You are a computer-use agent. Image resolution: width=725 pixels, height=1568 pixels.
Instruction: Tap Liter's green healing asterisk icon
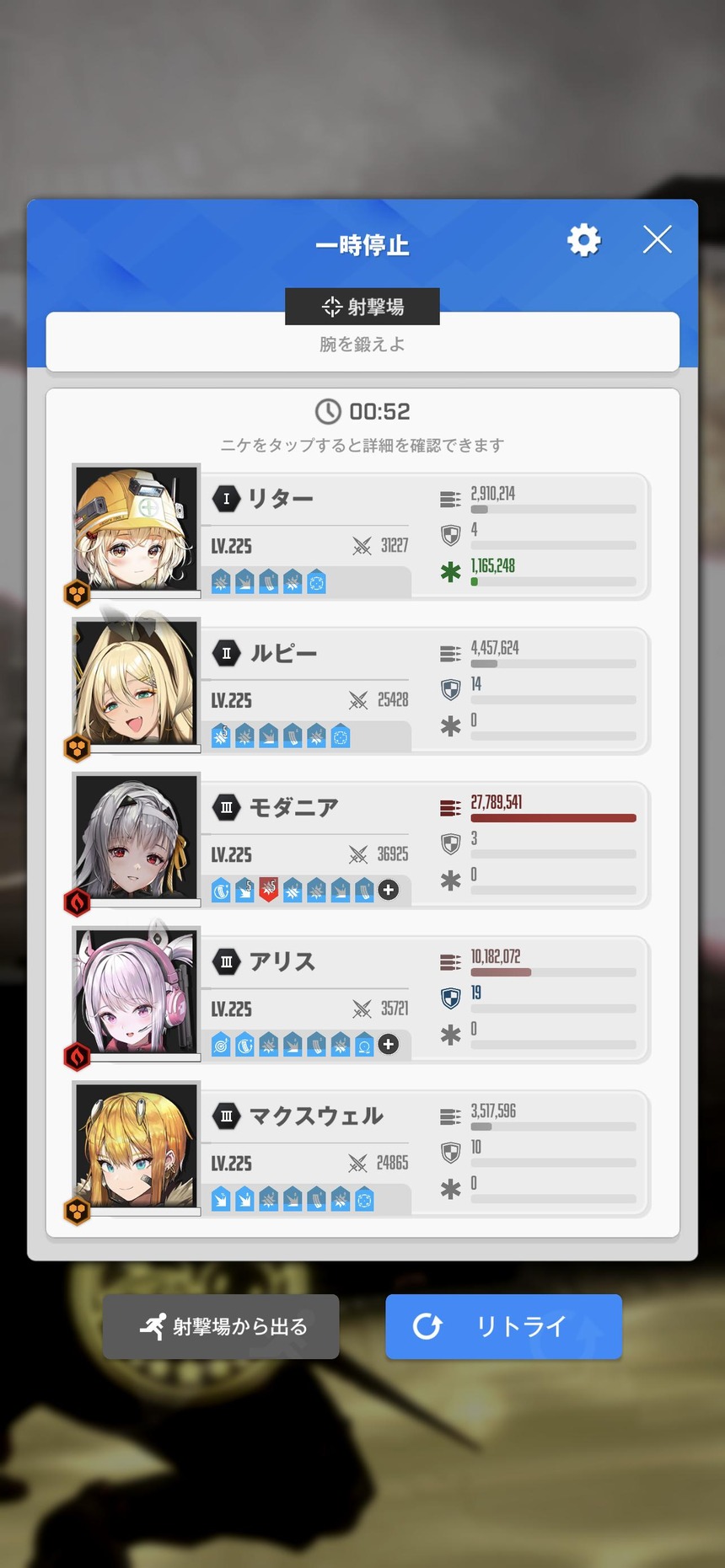tap(451, 572)
